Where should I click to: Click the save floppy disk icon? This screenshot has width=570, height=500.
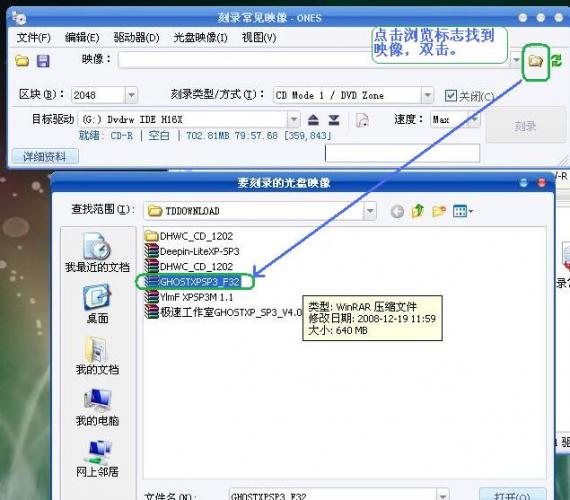43,61
